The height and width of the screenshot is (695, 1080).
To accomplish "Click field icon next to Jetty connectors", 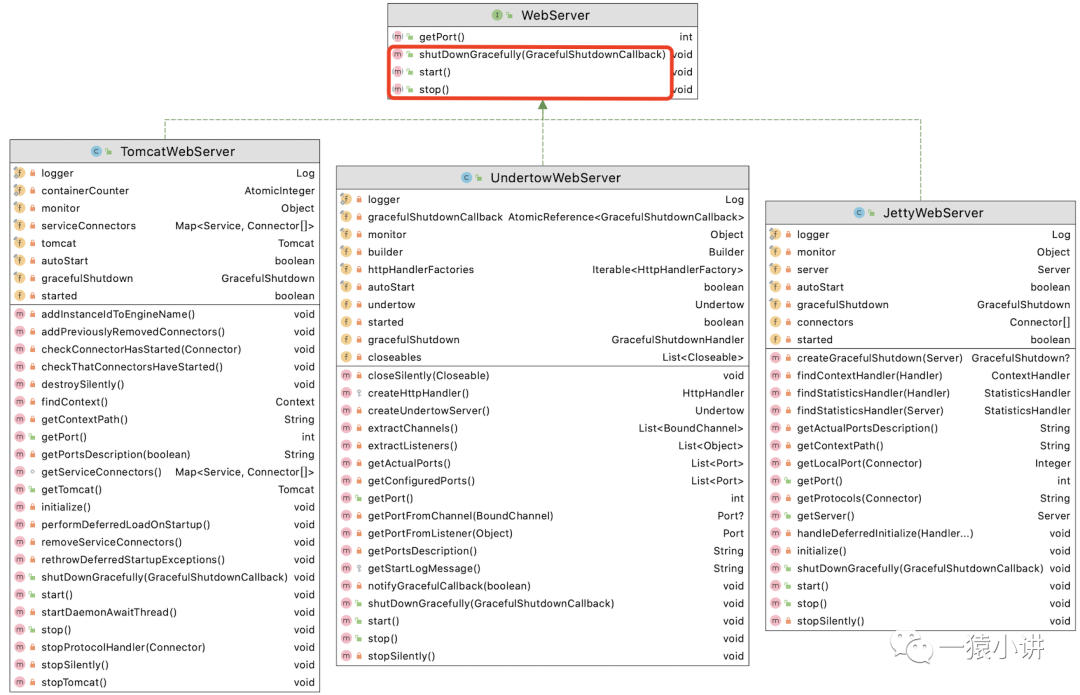I will [x=776, y=322].
